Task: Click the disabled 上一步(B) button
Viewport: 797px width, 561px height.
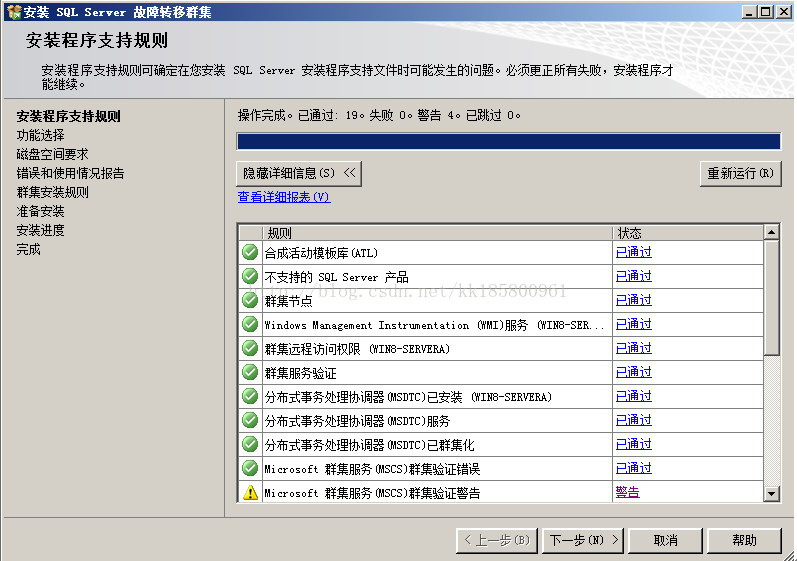Action: click(x=498, y=540)
